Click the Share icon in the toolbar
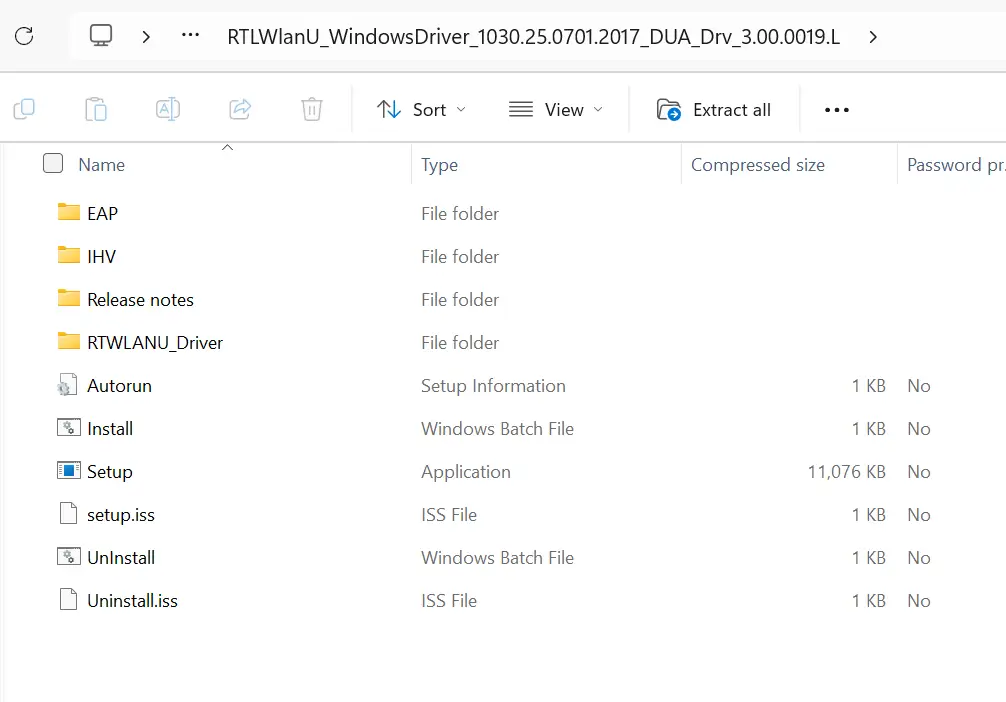 click(x=239, y=110)
